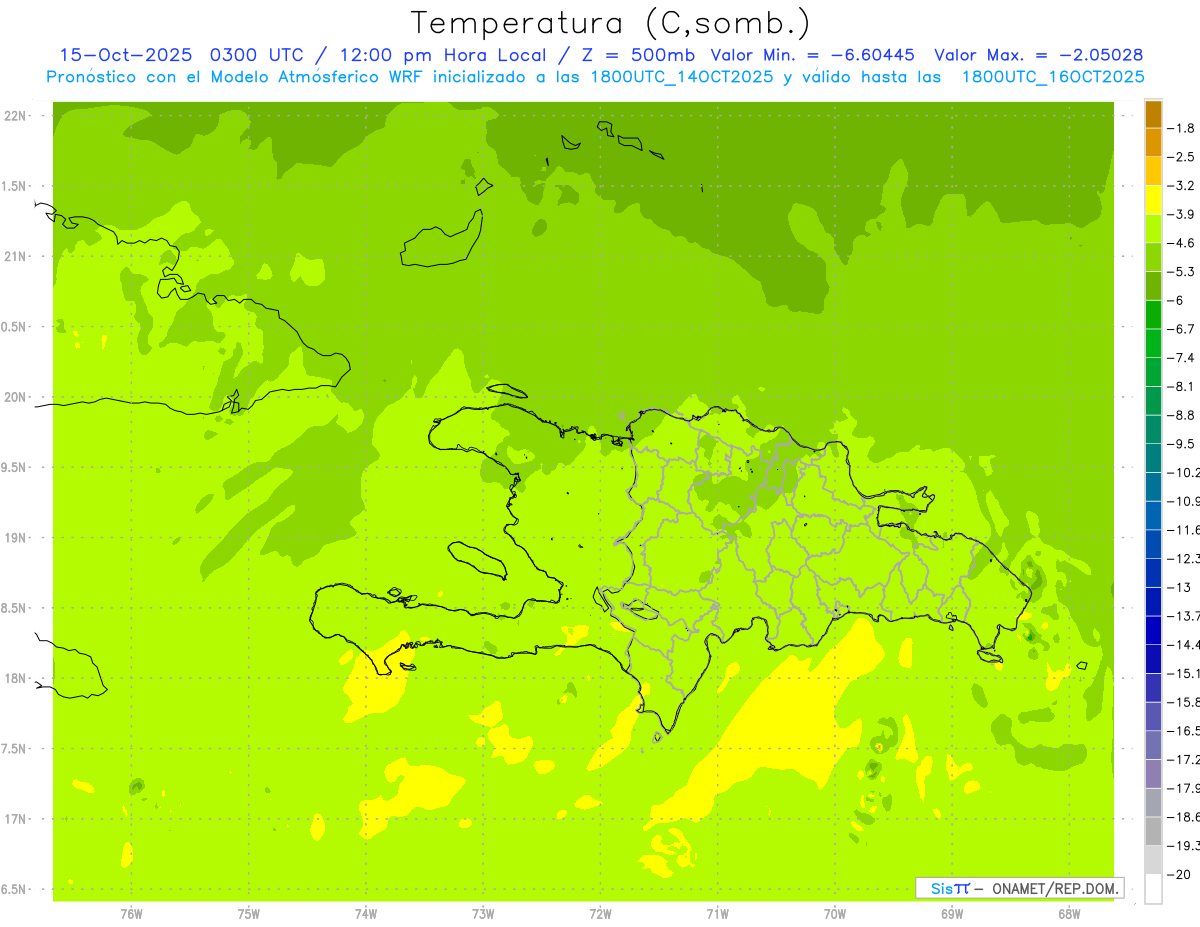1200x927 pixels.
Task: Select the blue swatch between -13.7 and -14.4
Action: 1153,630
